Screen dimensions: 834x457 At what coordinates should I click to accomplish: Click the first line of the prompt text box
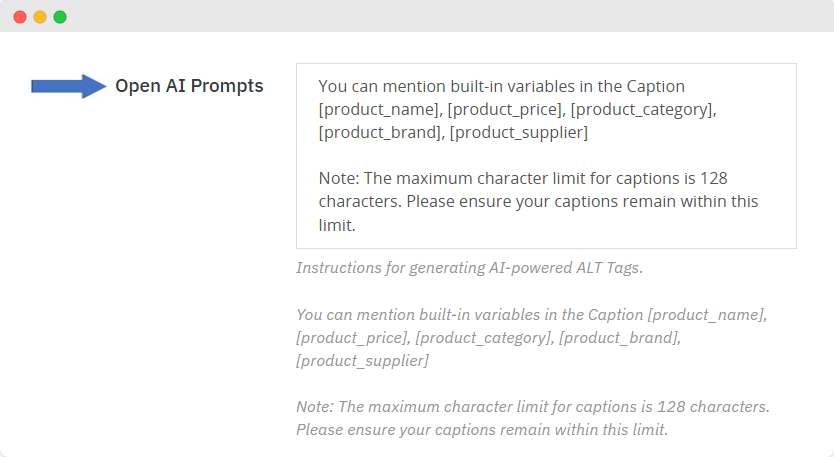(x=501, y=87)
